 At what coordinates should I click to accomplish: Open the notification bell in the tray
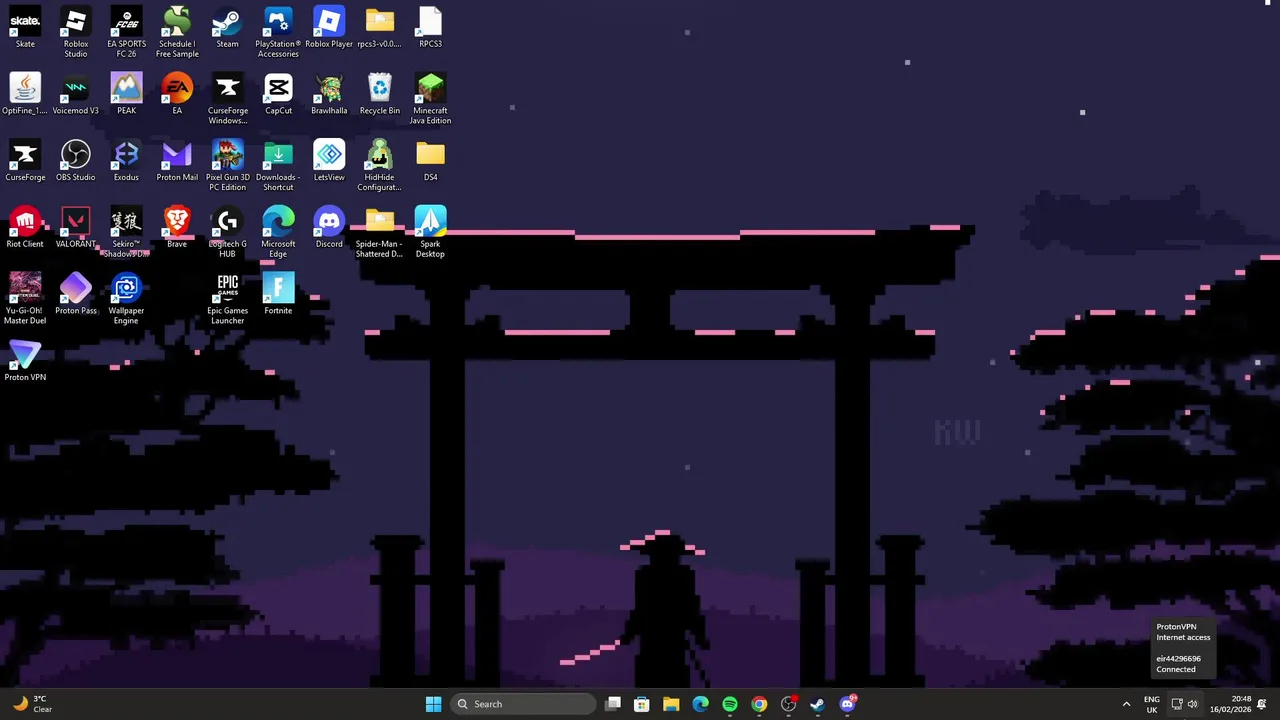pyautogui.click(x=1262, y=704)
